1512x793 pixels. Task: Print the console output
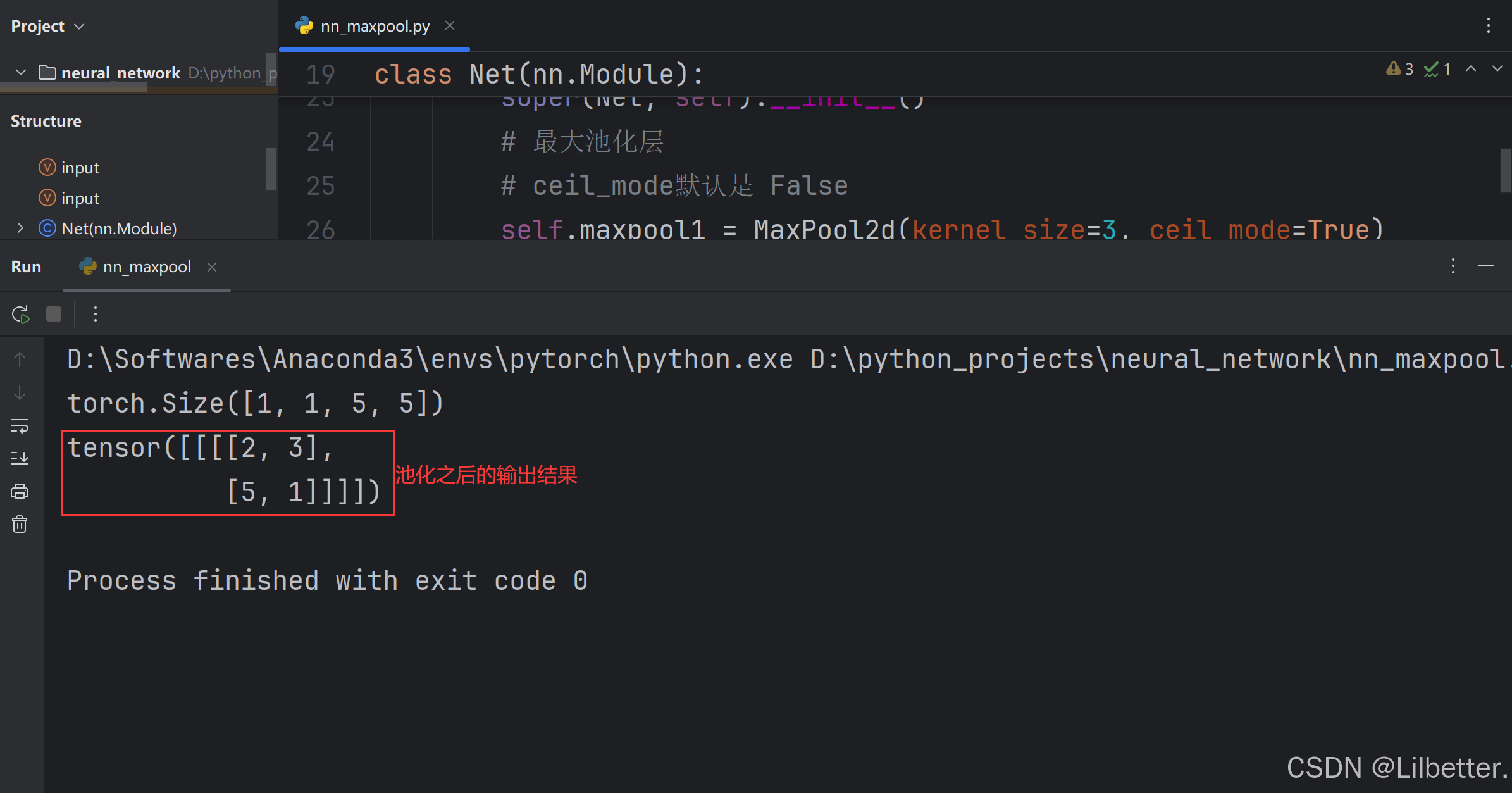[20, 491]
